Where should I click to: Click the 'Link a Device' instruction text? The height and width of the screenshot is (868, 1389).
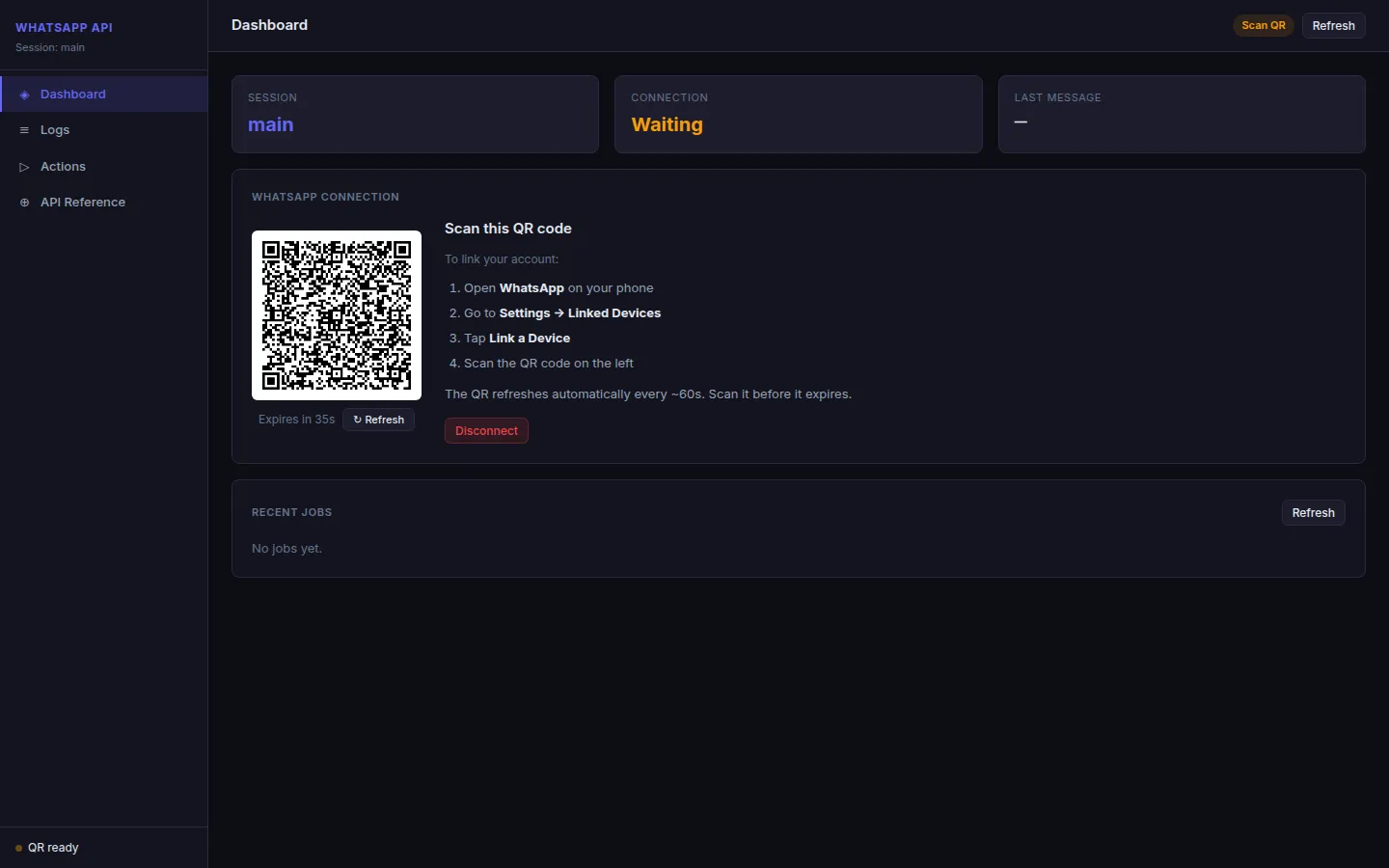tap(530, 339)
